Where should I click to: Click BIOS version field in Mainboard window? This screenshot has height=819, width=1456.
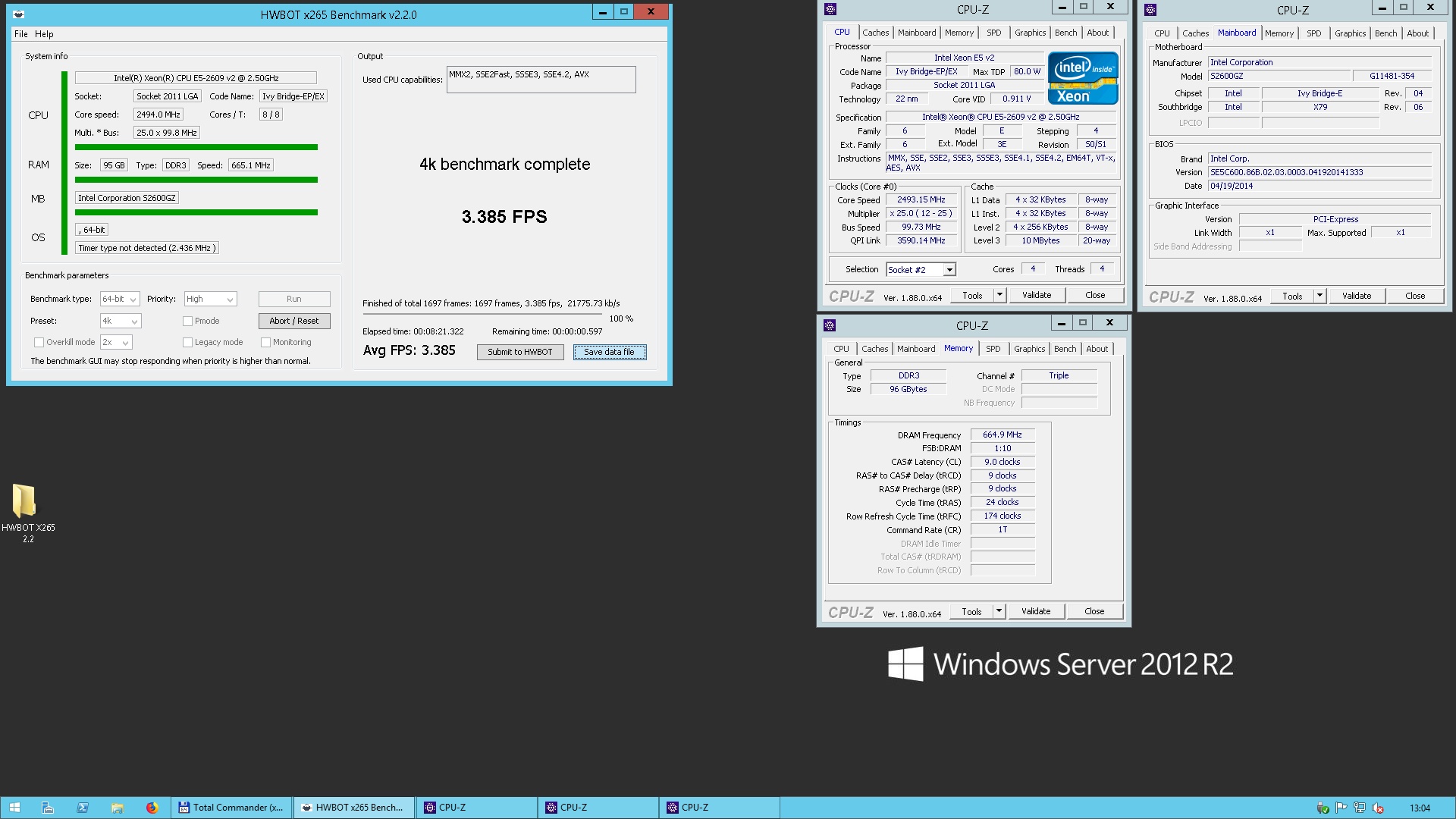tap(1319, 172)
